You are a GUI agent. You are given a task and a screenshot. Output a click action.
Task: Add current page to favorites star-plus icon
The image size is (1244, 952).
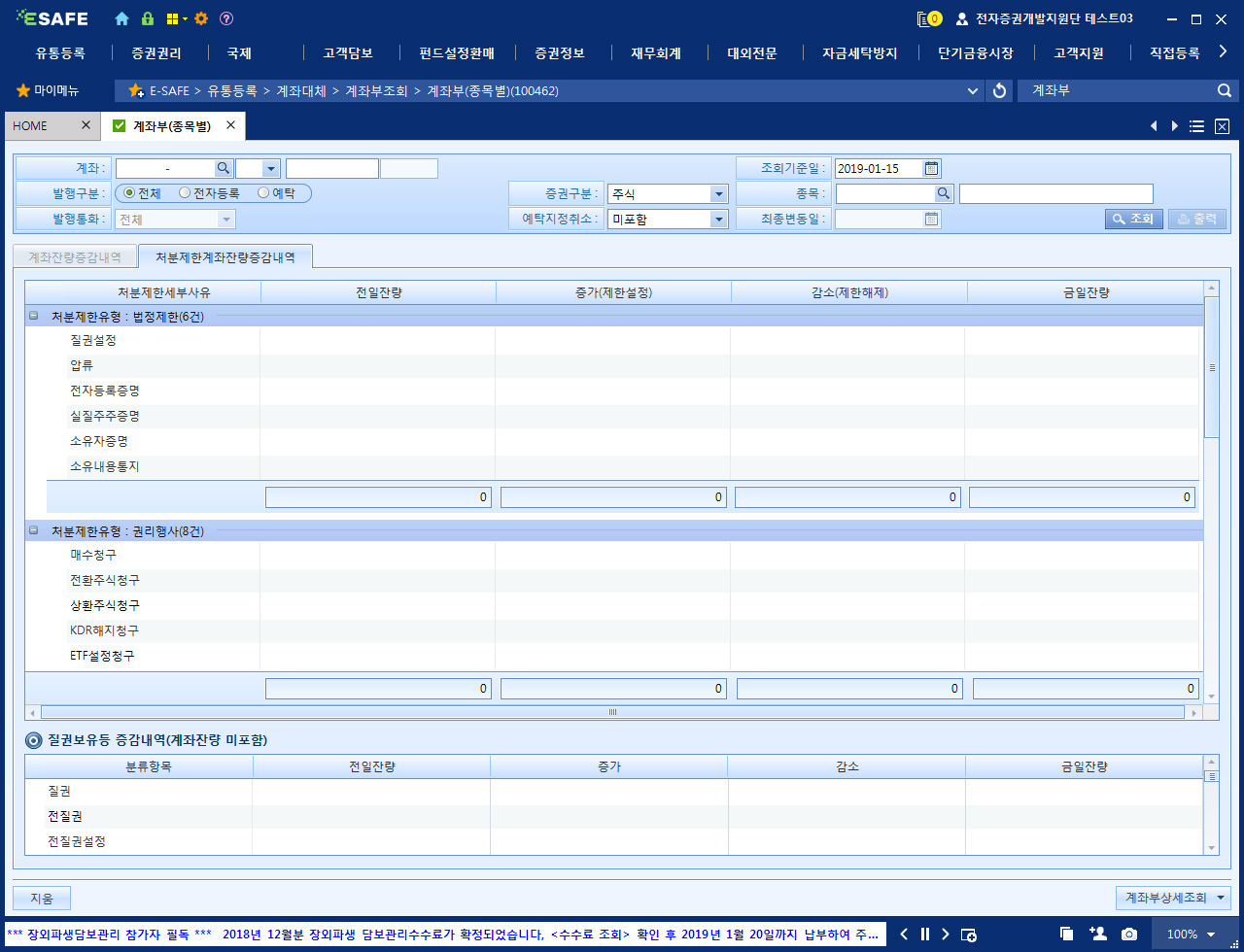(136, 90)
